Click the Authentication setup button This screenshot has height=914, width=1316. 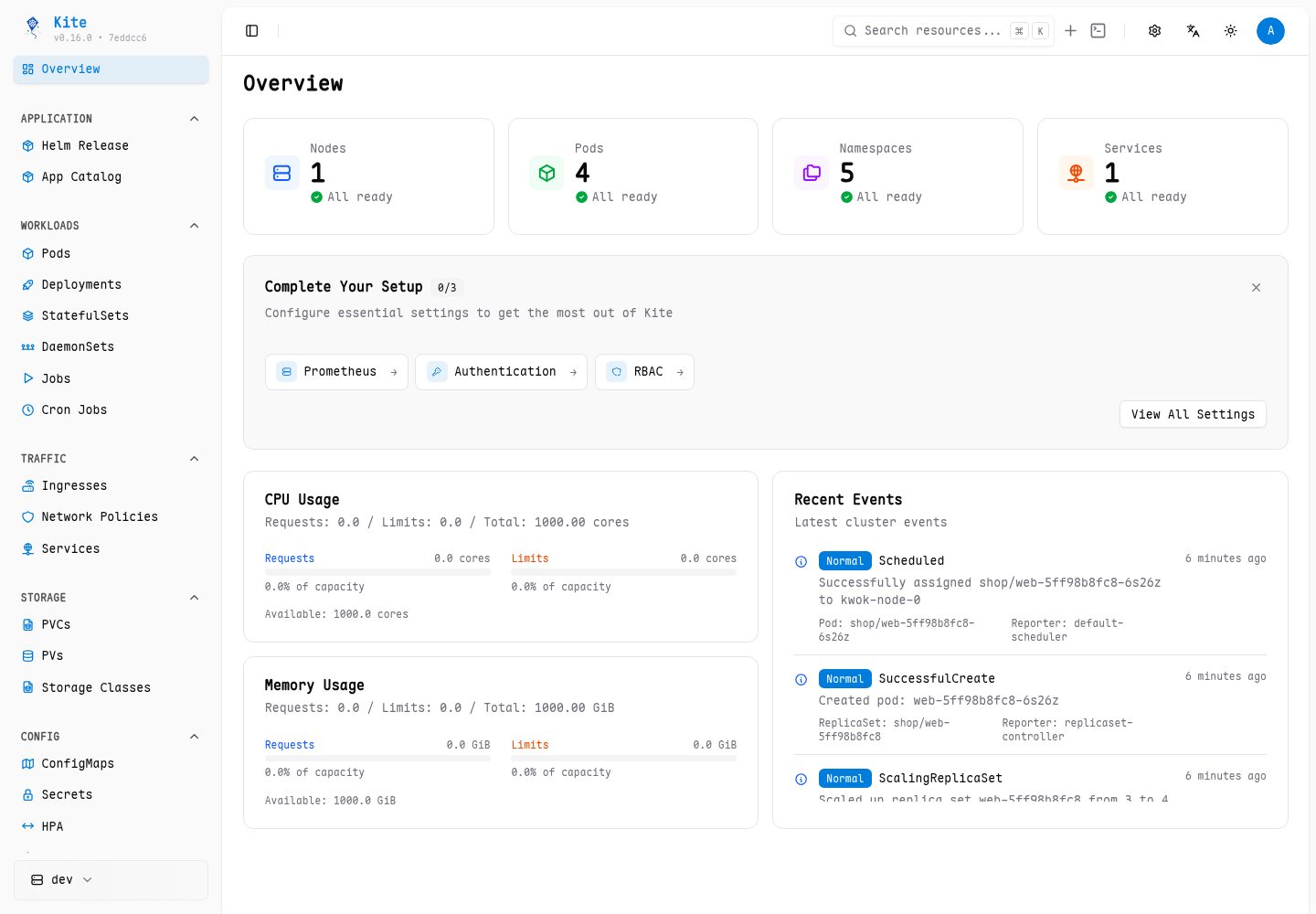point(501,372)
